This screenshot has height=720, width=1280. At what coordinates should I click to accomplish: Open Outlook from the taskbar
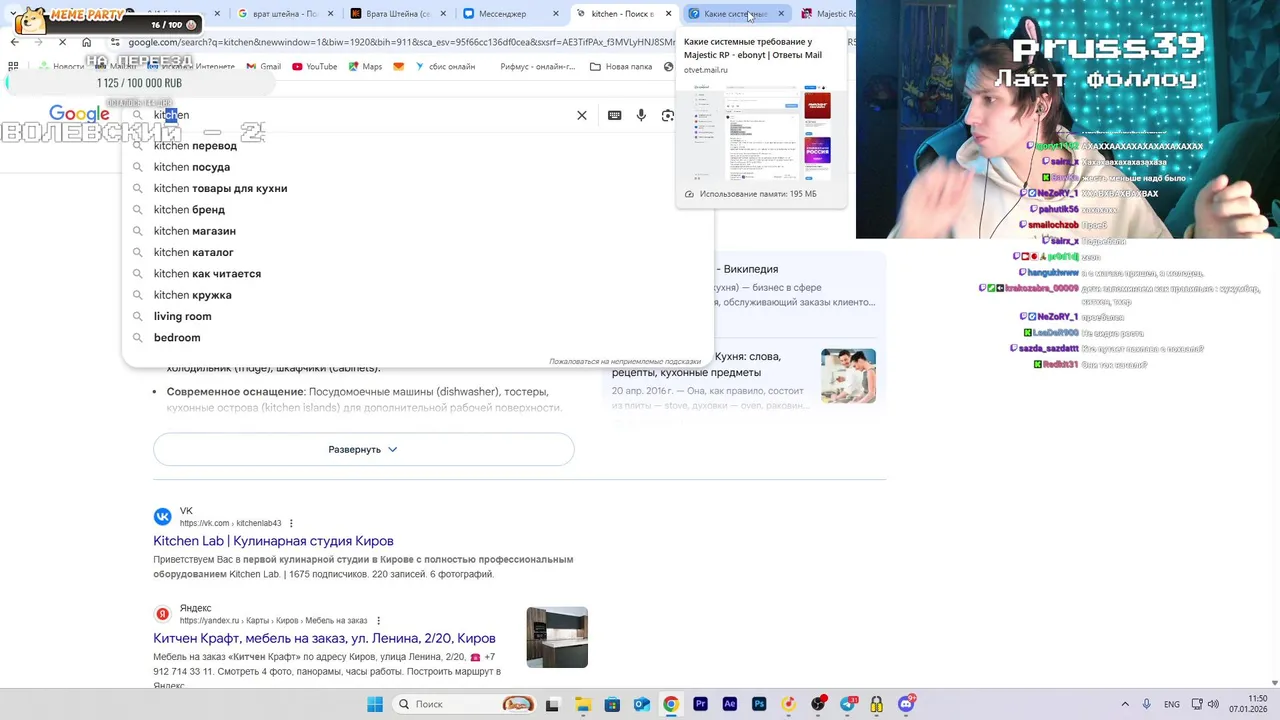coord(641,704)
